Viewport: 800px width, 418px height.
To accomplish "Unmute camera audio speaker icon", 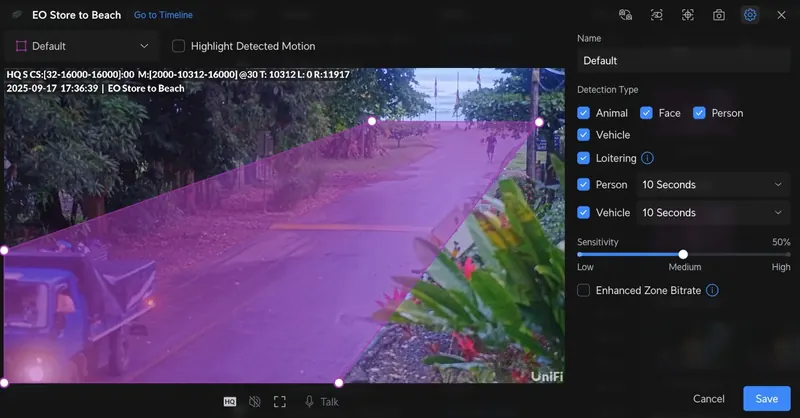I will click(x=255, y=402).
